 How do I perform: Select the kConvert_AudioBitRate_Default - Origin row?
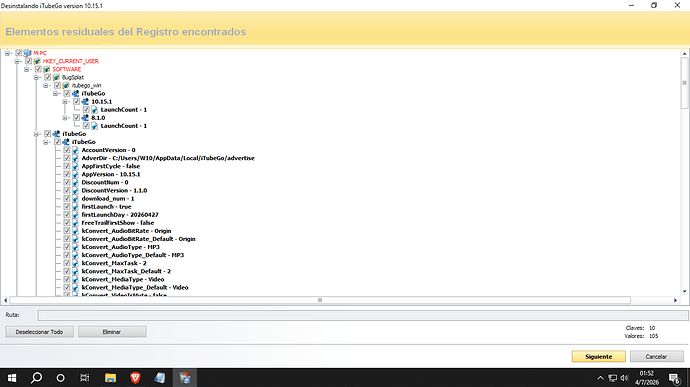click(x=139, y=239)
